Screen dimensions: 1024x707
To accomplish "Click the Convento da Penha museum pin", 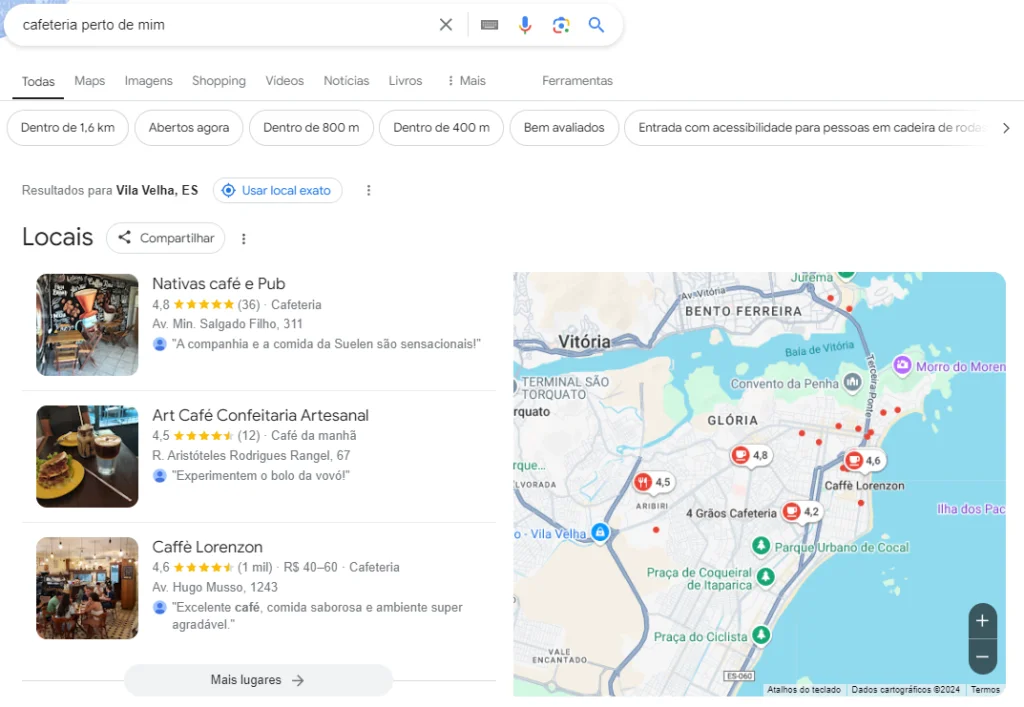I will pyautogui.click(x=852, y=382).
